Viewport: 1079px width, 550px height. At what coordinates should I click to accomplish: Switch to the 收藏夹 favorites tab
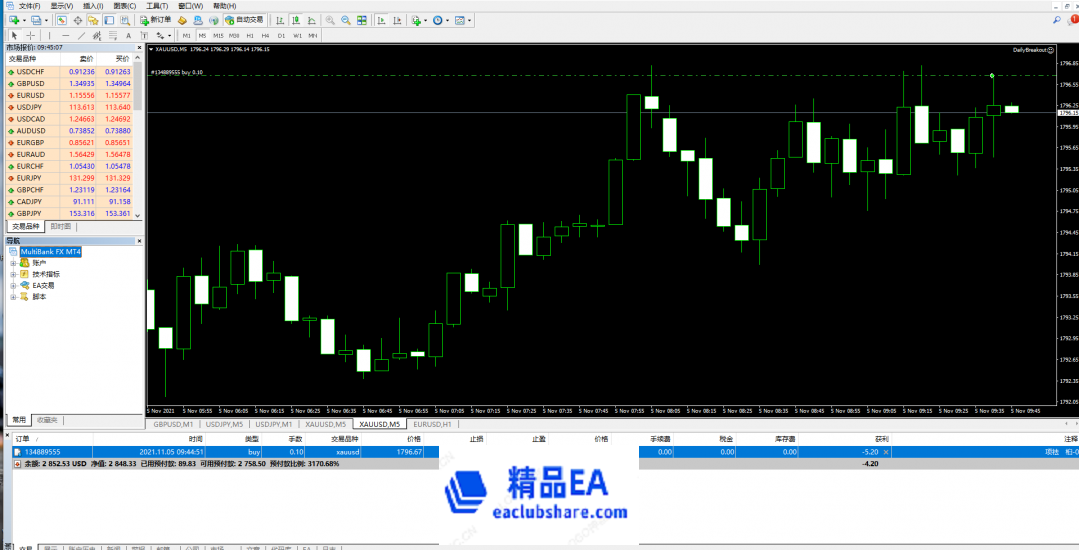coord(47,419)
